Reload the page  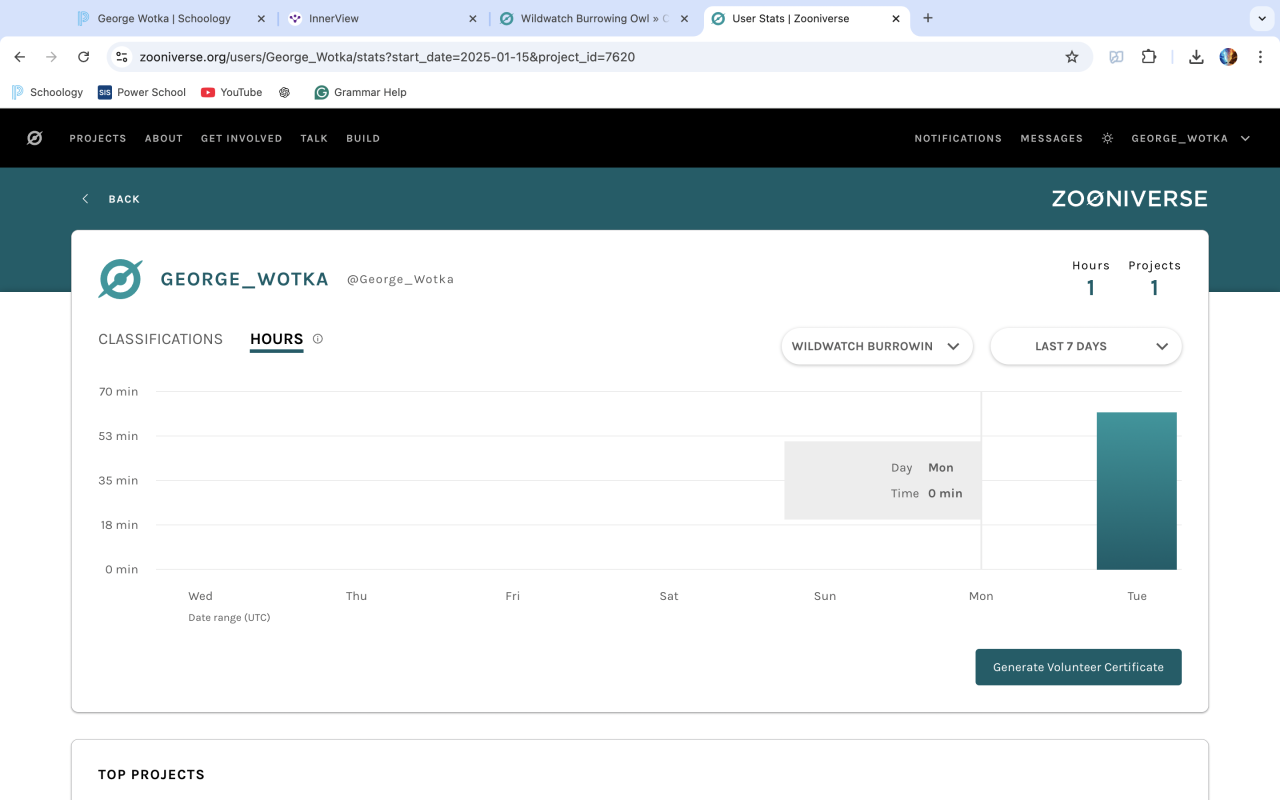(x=84, y=57)
